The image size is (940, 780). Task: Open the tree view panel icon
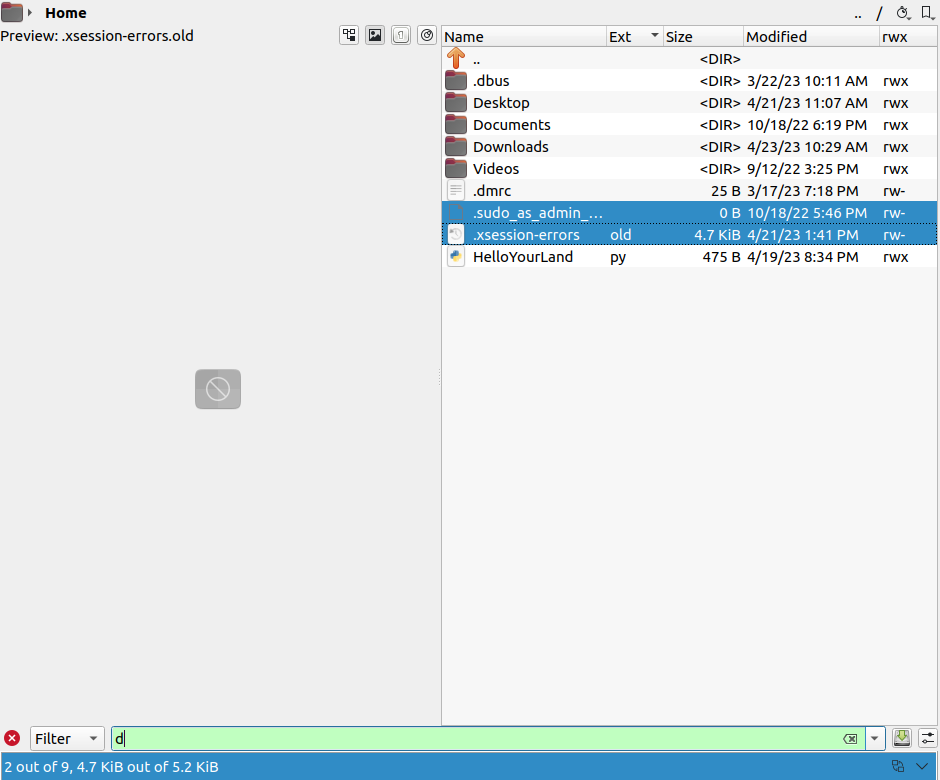pos(349,35)
